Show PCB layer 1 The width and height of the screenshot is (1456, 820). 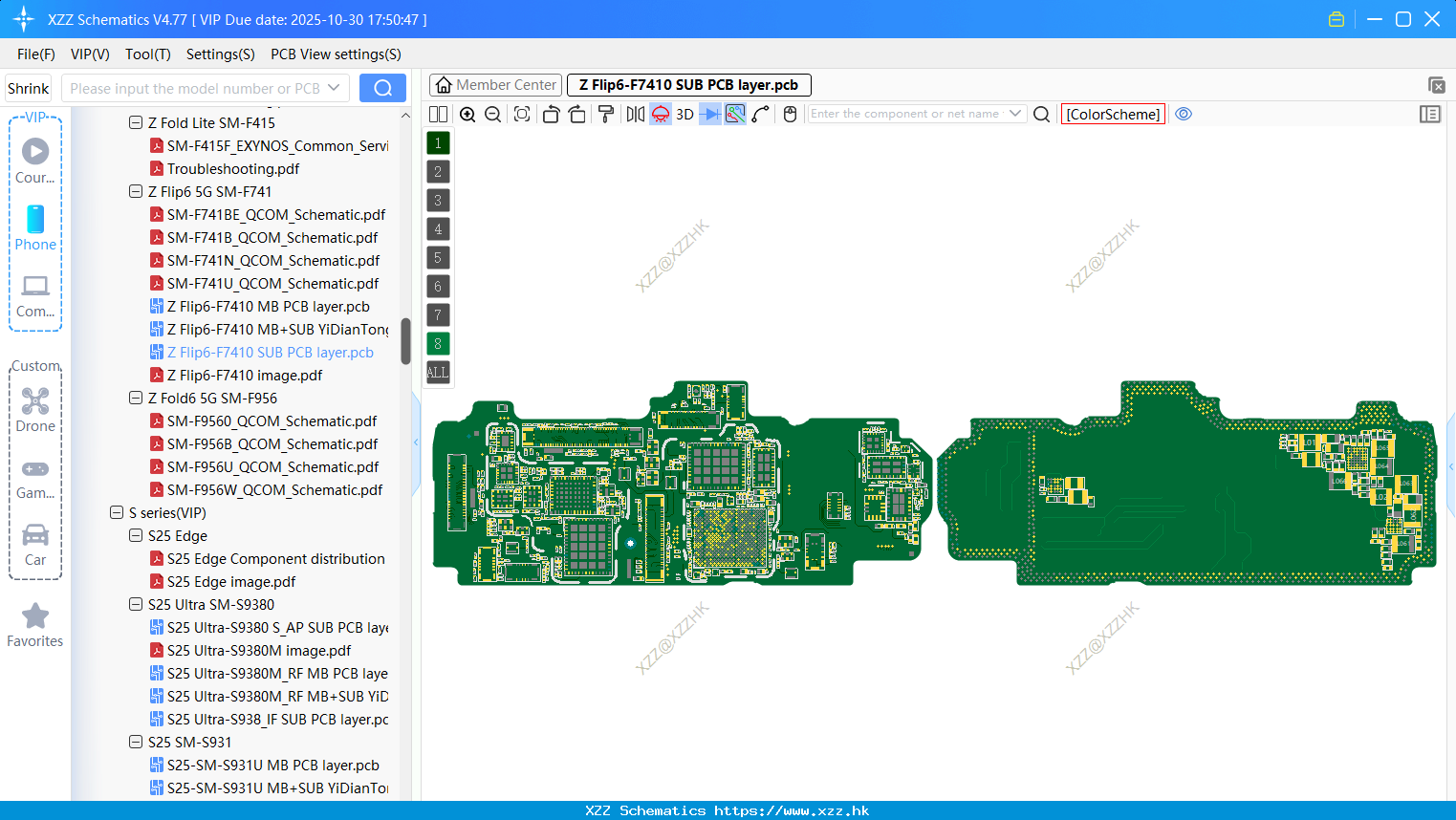pyautogui.click(x=438, y=143)
